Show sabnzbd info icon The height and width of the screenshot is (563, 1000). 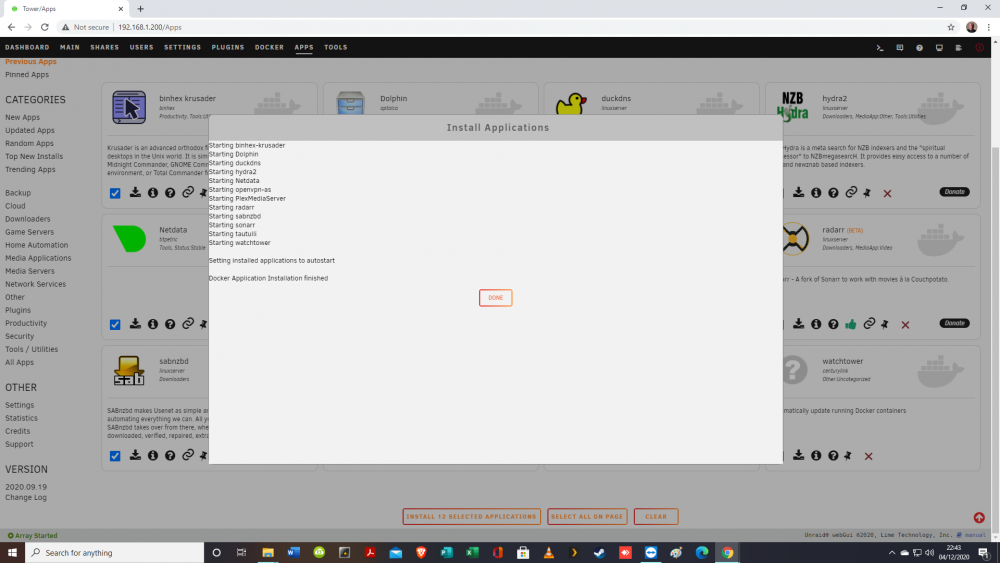(153, 455)
